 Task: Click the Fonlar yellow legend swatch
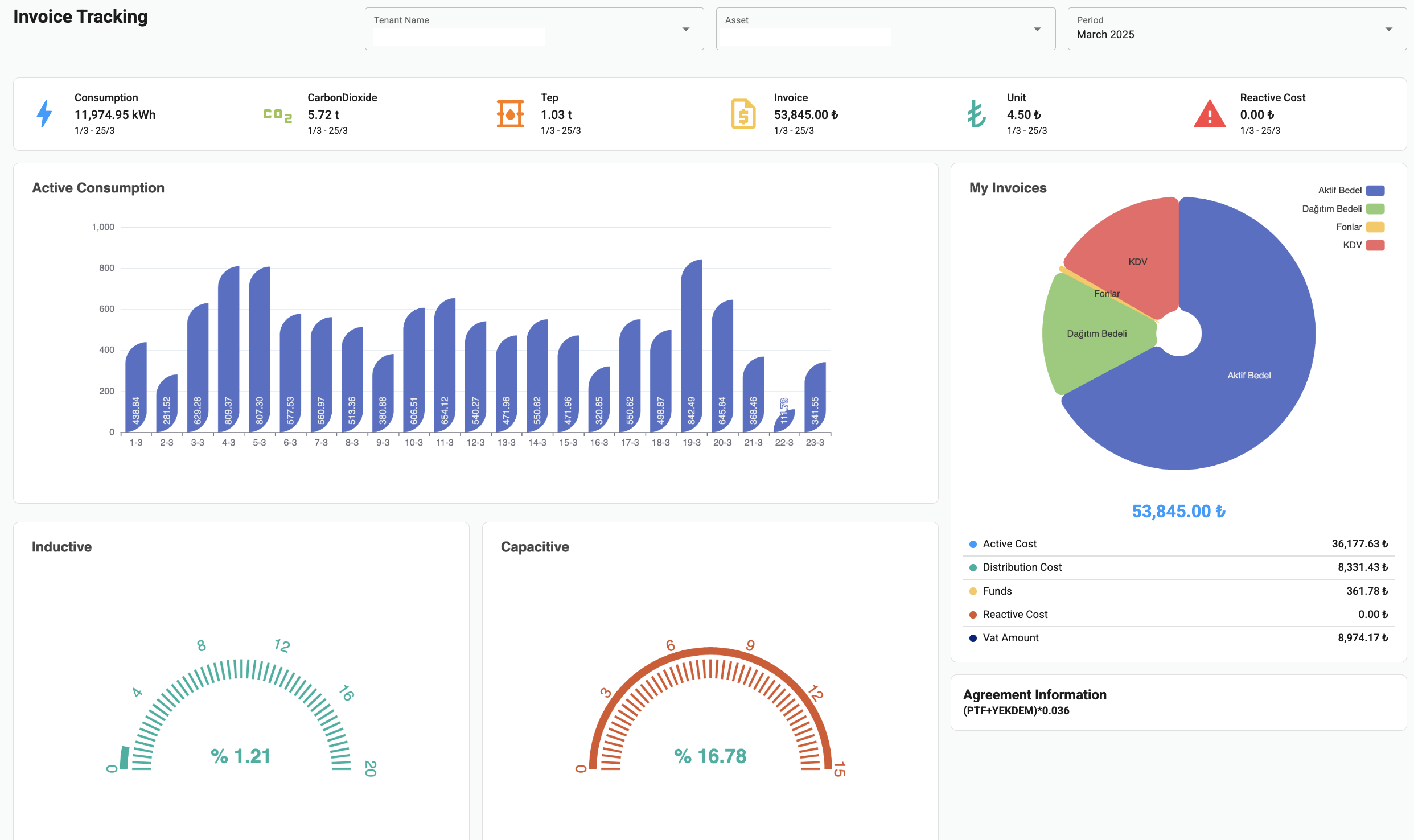1375,227
